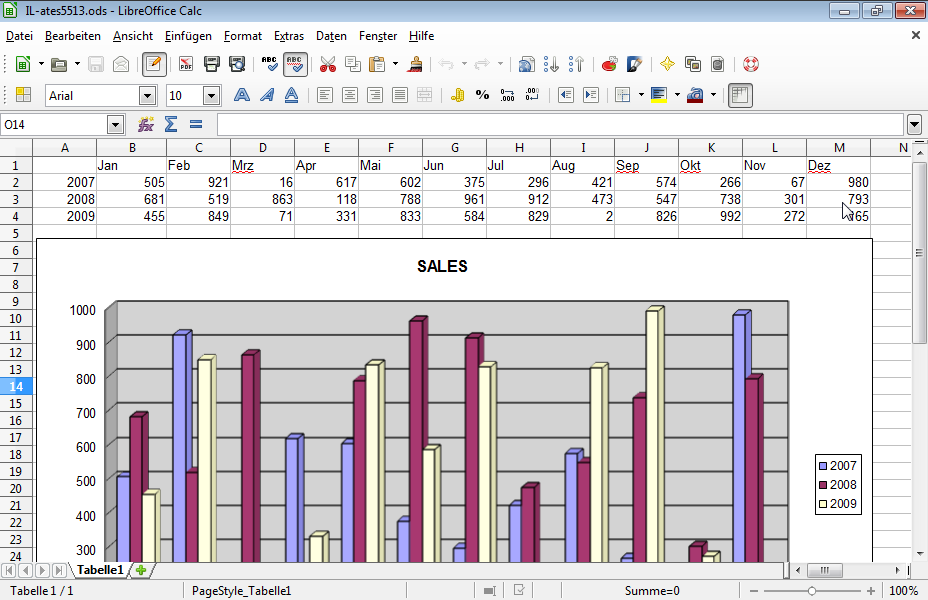Image resolution: width=928 pixels, height=600 pixels.
Task: Apply the percent number format
Action: (x=482, y=95)
